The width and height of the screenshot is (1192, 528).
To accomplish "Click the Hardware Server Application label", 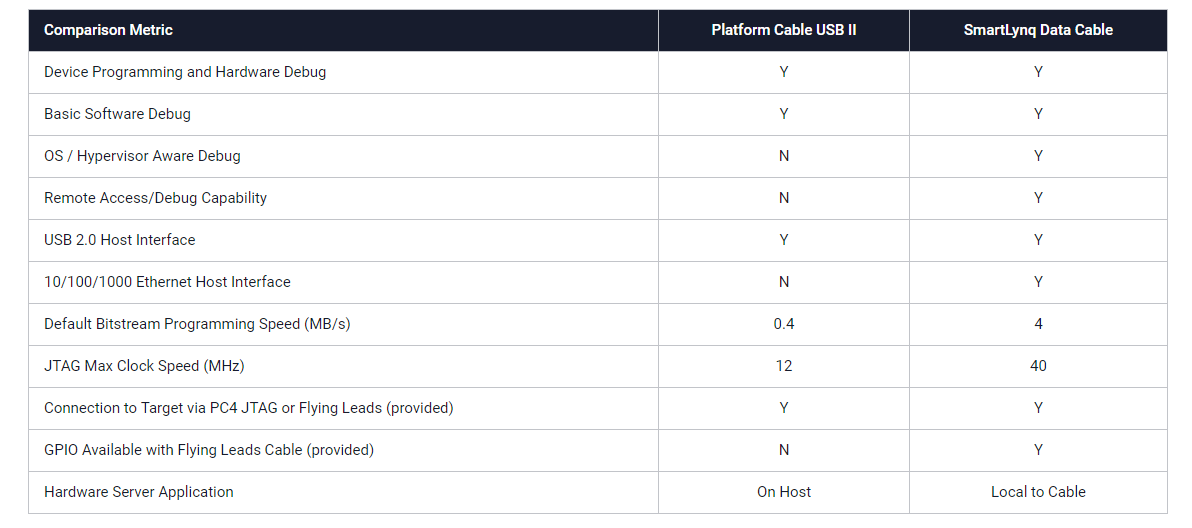I will click(x=138, y=492).
